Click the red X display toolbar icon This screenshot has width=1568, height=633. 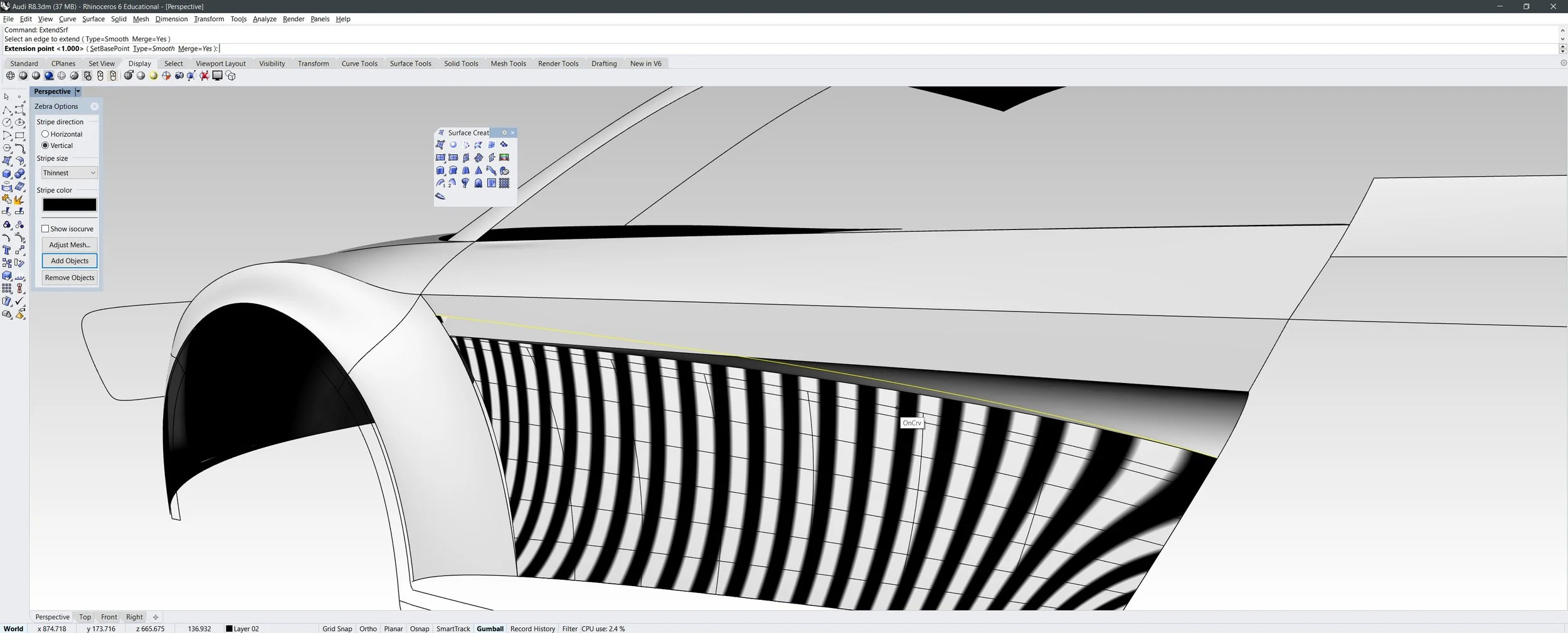coord(204,76)
